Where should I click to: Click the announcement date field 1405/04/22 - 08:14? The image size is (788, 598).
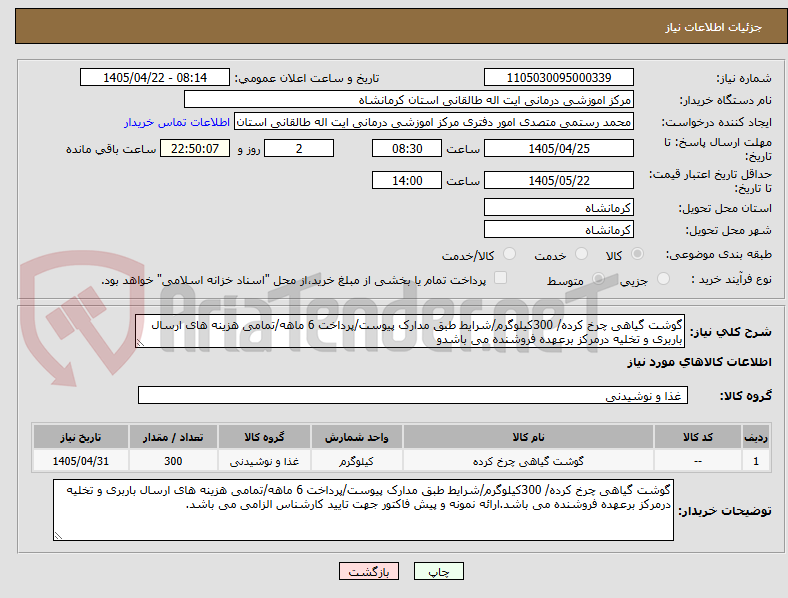click(155, 77)
